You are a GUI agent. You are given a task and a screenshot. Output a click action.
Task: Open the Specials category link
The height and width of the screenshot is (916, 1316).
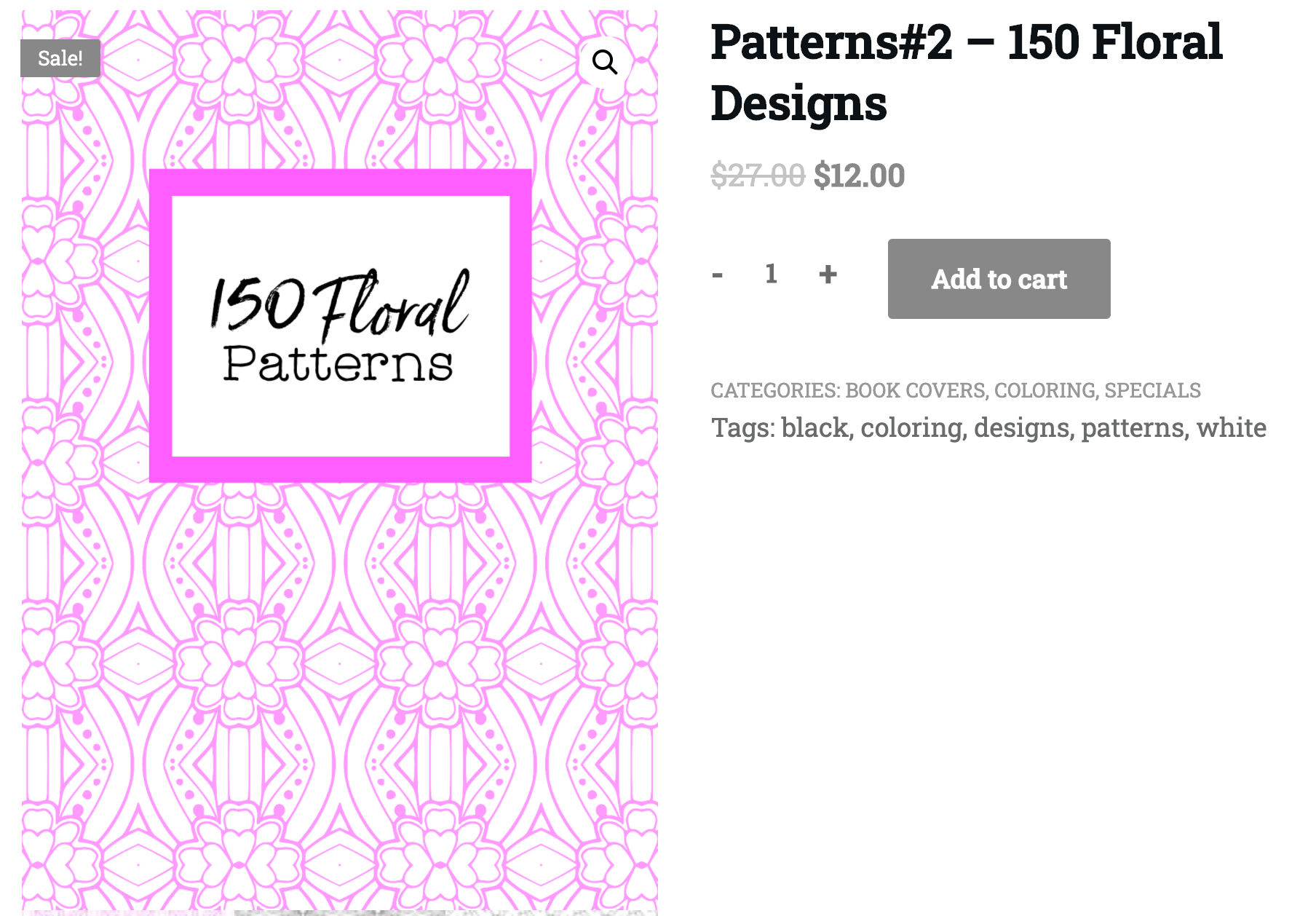[x=1152, y=390]
